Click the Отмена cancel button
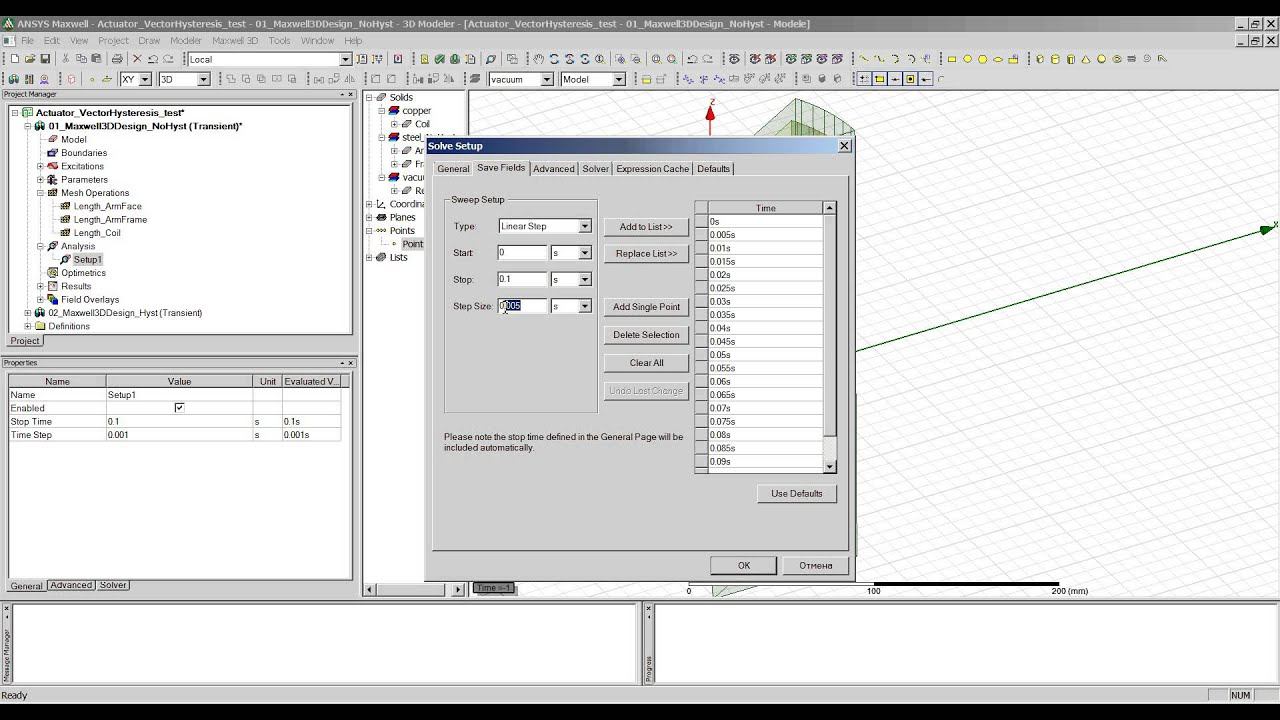Screen dimensions: 1280x720 pyautogui.click(x=816, y=566)
